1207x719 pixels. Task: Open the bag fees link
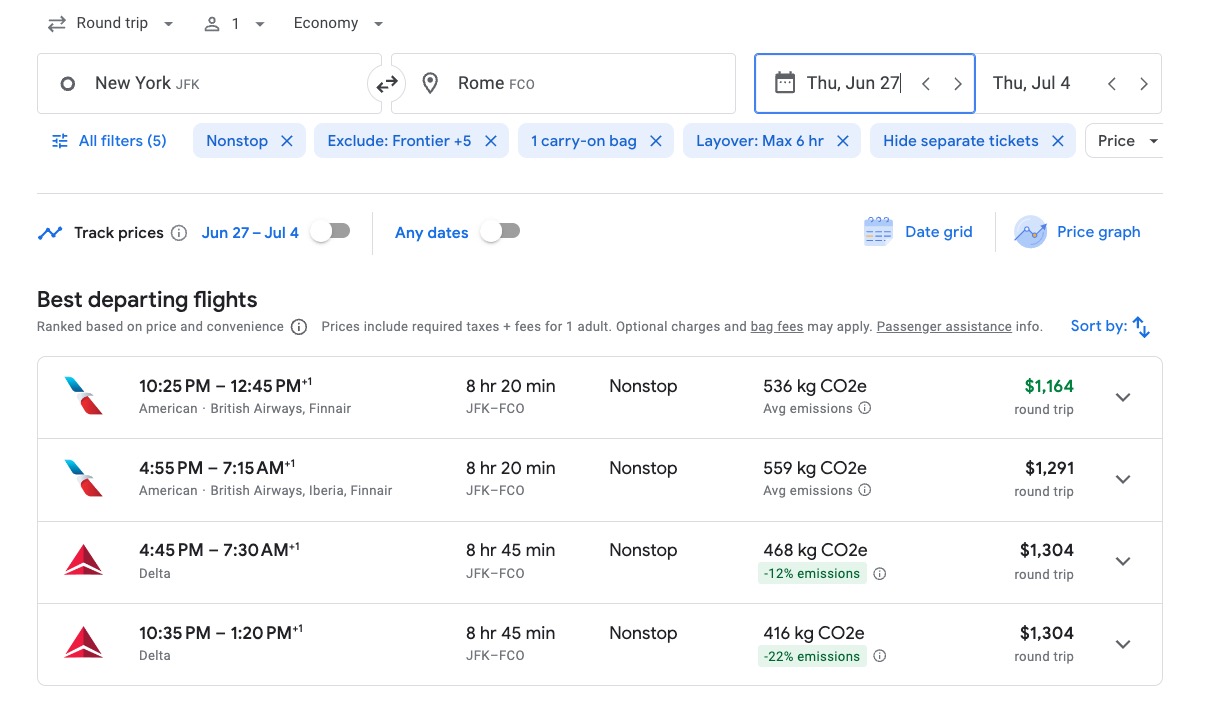[777, 327]
